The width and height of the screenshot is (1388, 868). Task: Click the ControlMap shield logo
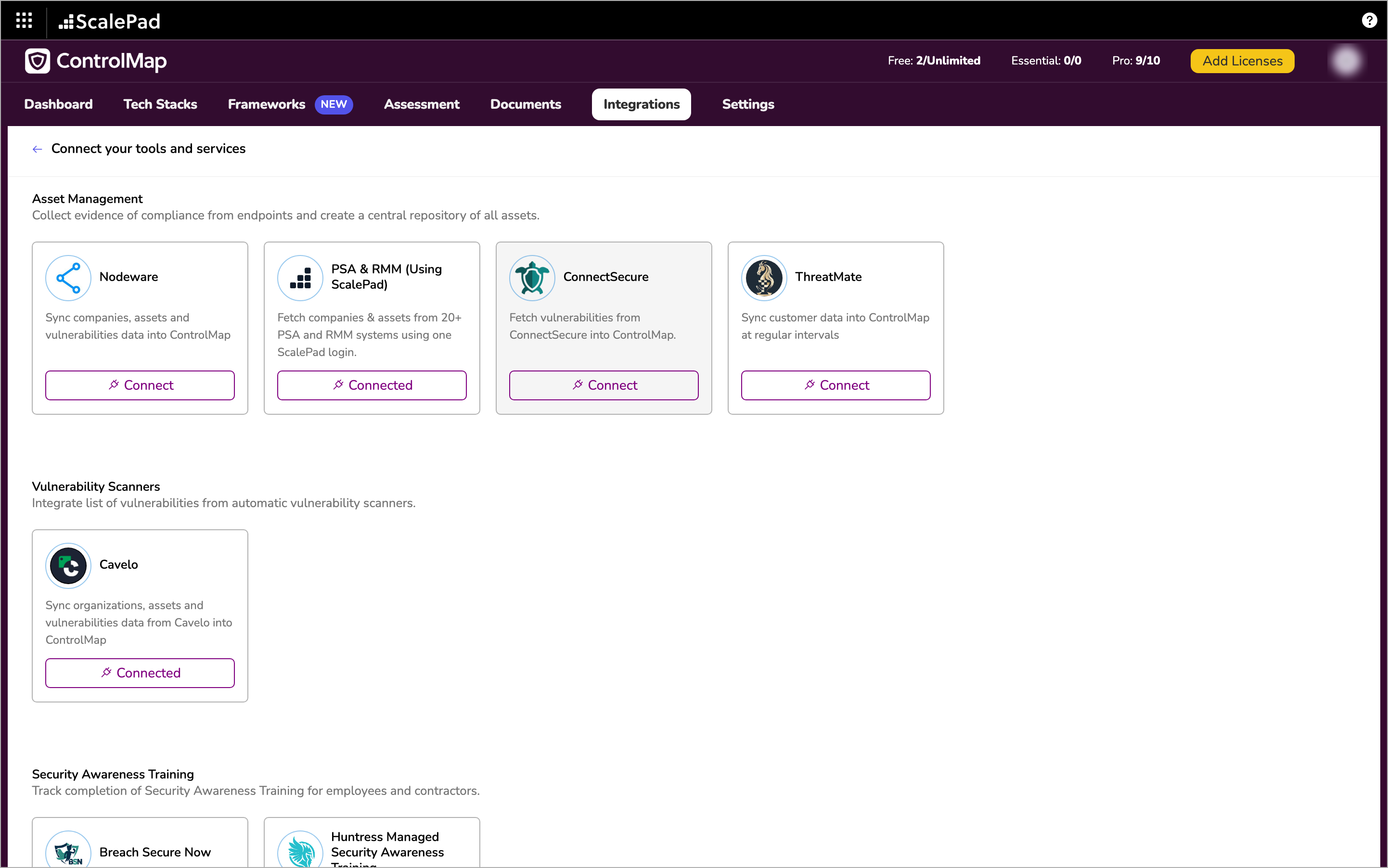pyautogui.click(x=38, y=61)
